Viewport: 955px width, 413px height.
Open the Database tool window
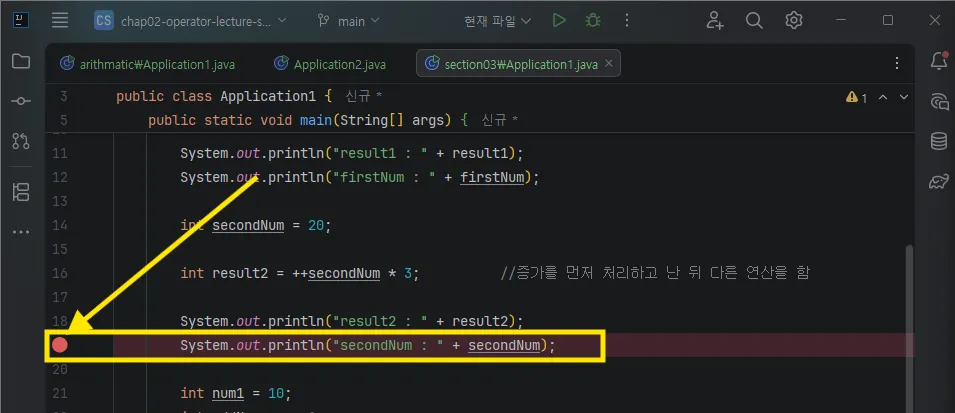click(x=939, y=141)
